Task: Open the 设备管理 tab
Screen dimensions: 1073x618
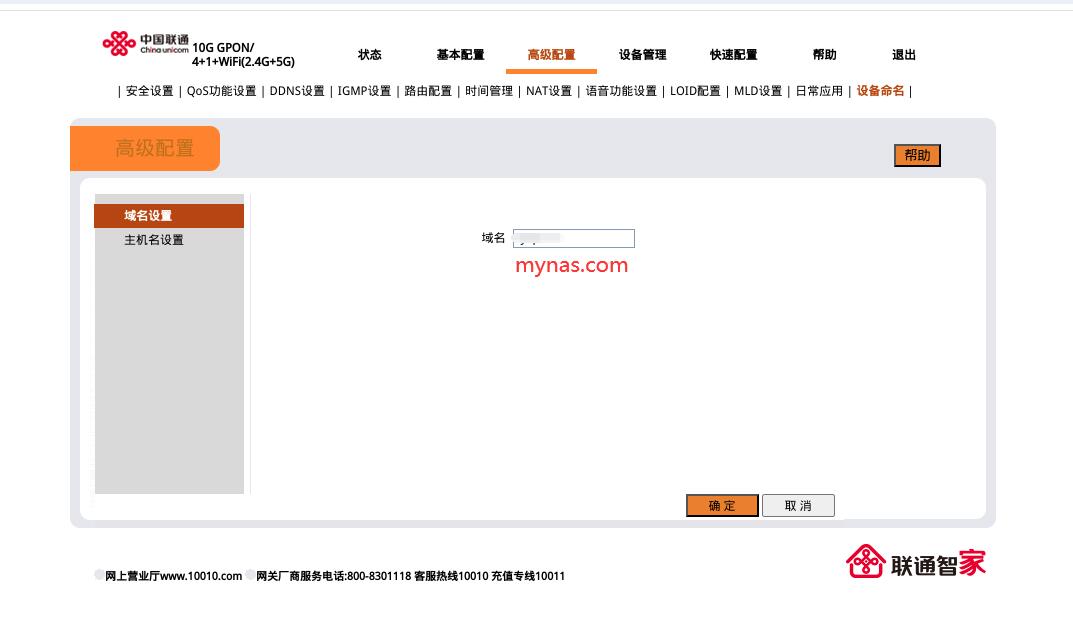Action: point(643,55)
